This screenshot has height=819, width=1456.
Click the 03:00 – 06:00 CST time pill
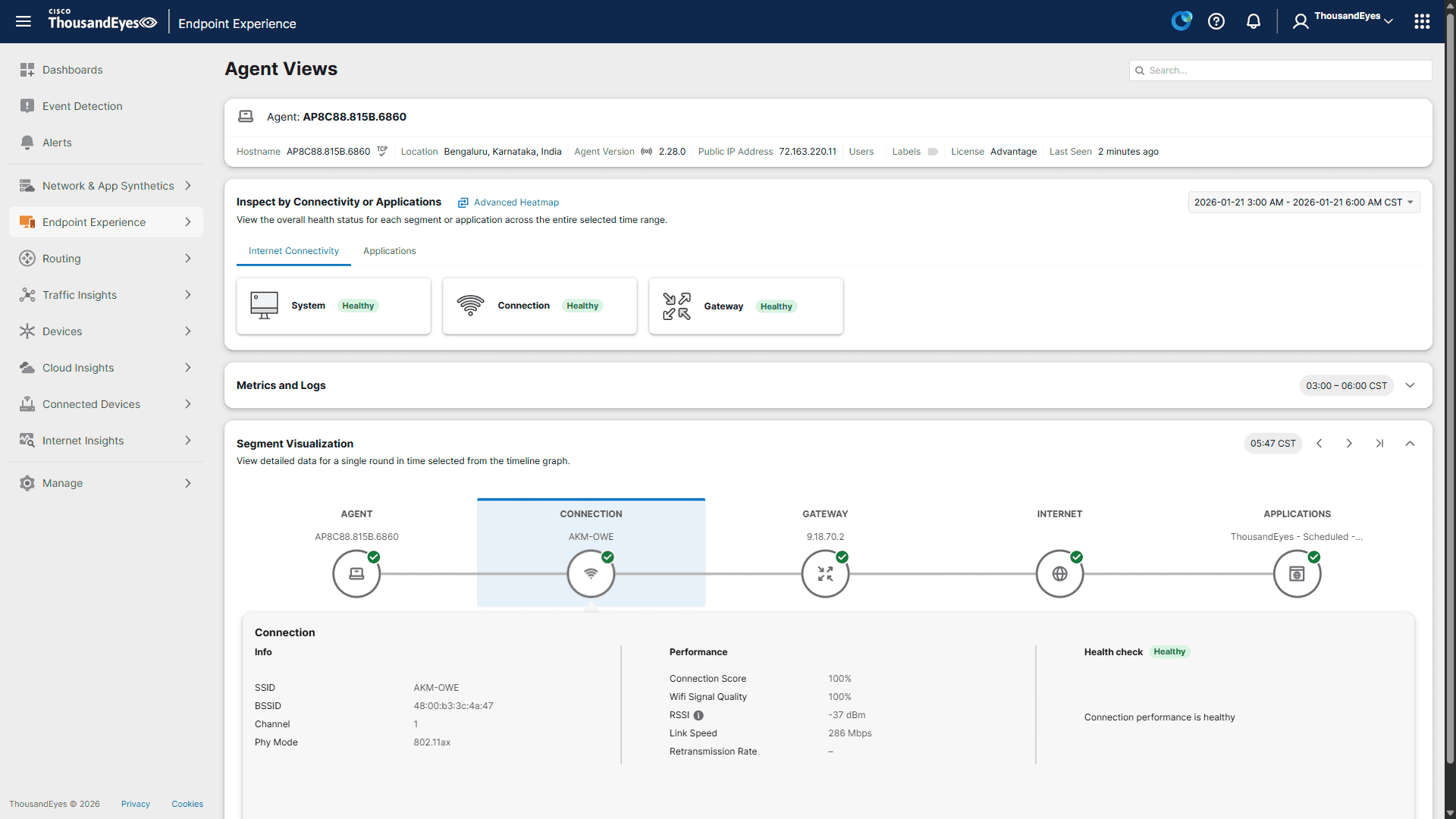coord(1346,385)
